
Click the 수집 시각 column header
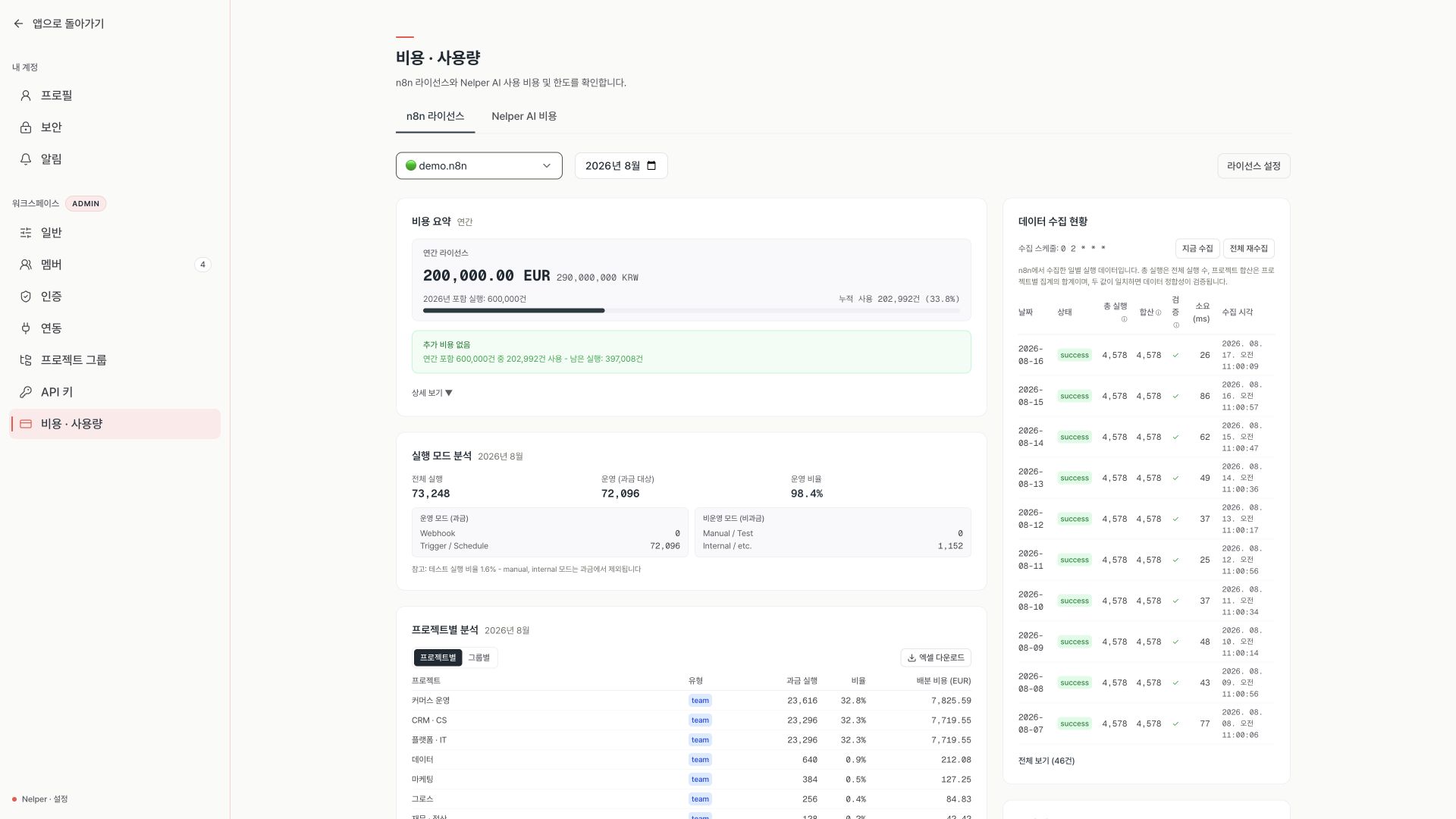point(1238,312)
